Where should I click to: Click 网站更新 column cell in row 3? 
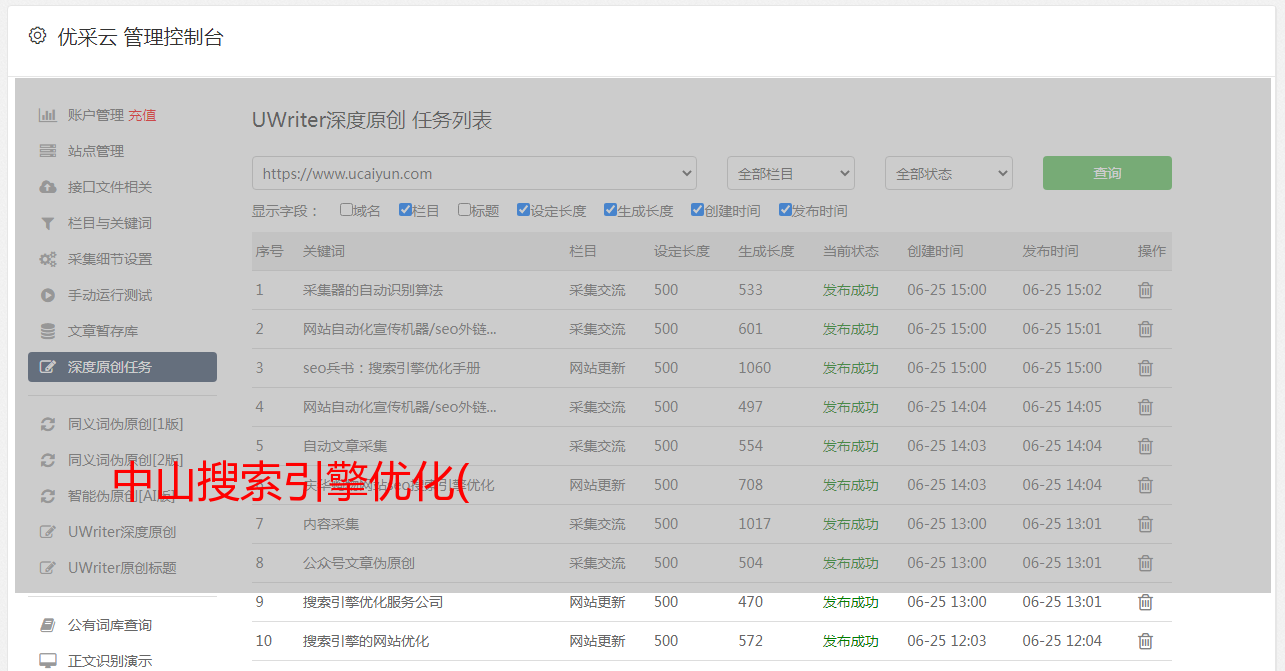click(597, 368)
